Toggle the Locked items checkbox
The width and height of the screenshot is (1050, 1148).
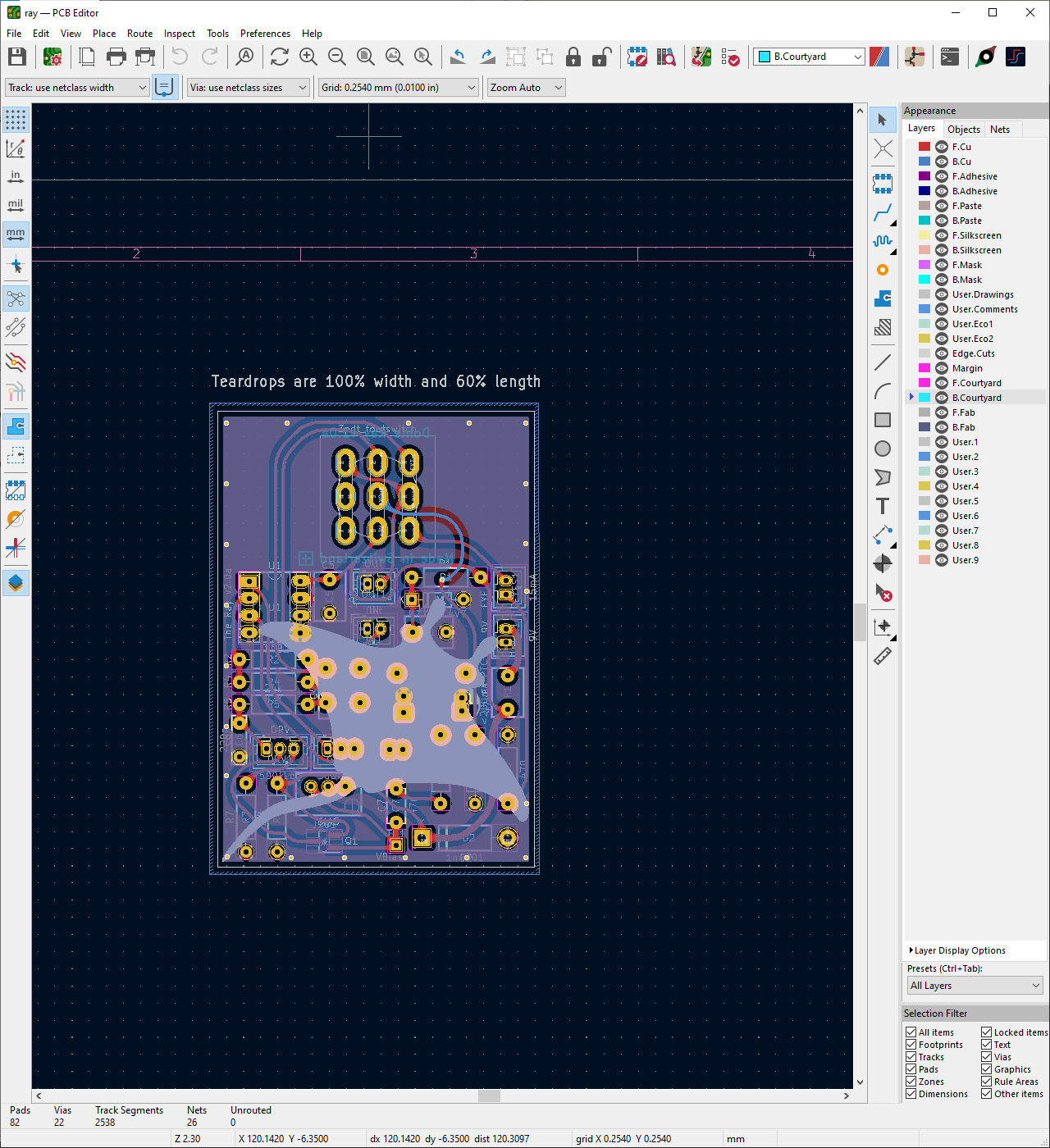(x=987, y=1032)
